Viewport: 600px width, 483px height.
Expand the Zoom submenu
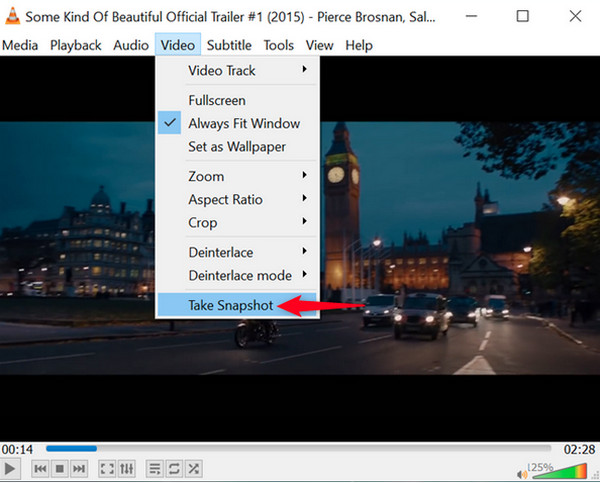coord(237,176)
